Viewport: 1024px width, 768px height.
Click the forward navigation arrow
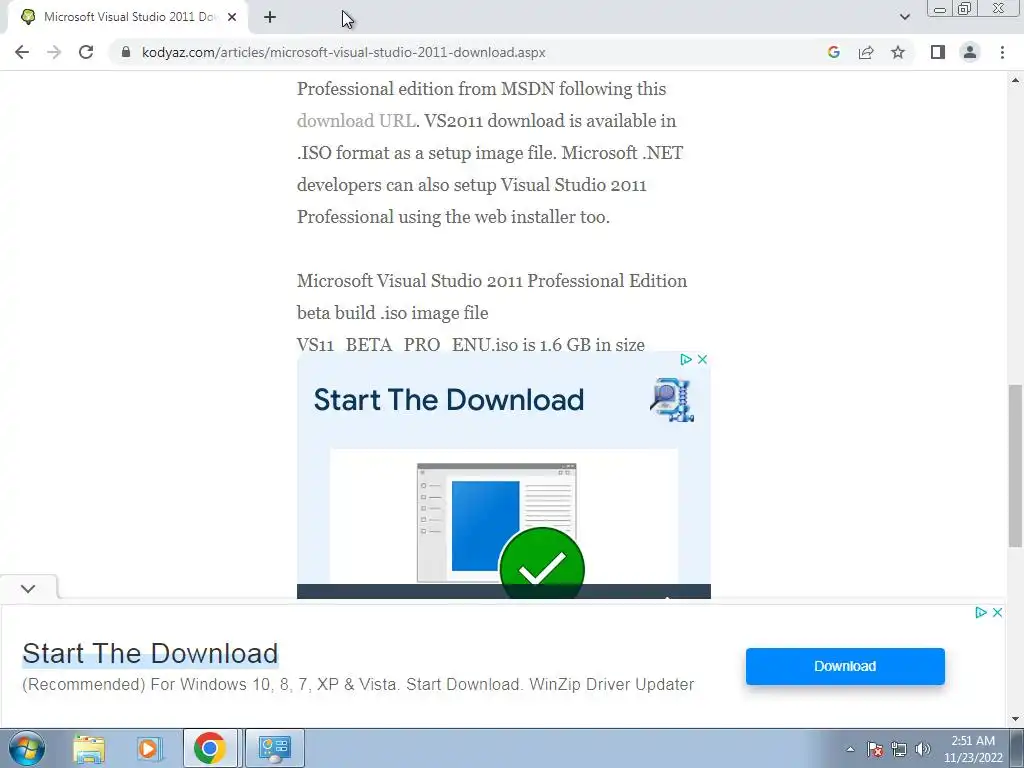(54, 52)
